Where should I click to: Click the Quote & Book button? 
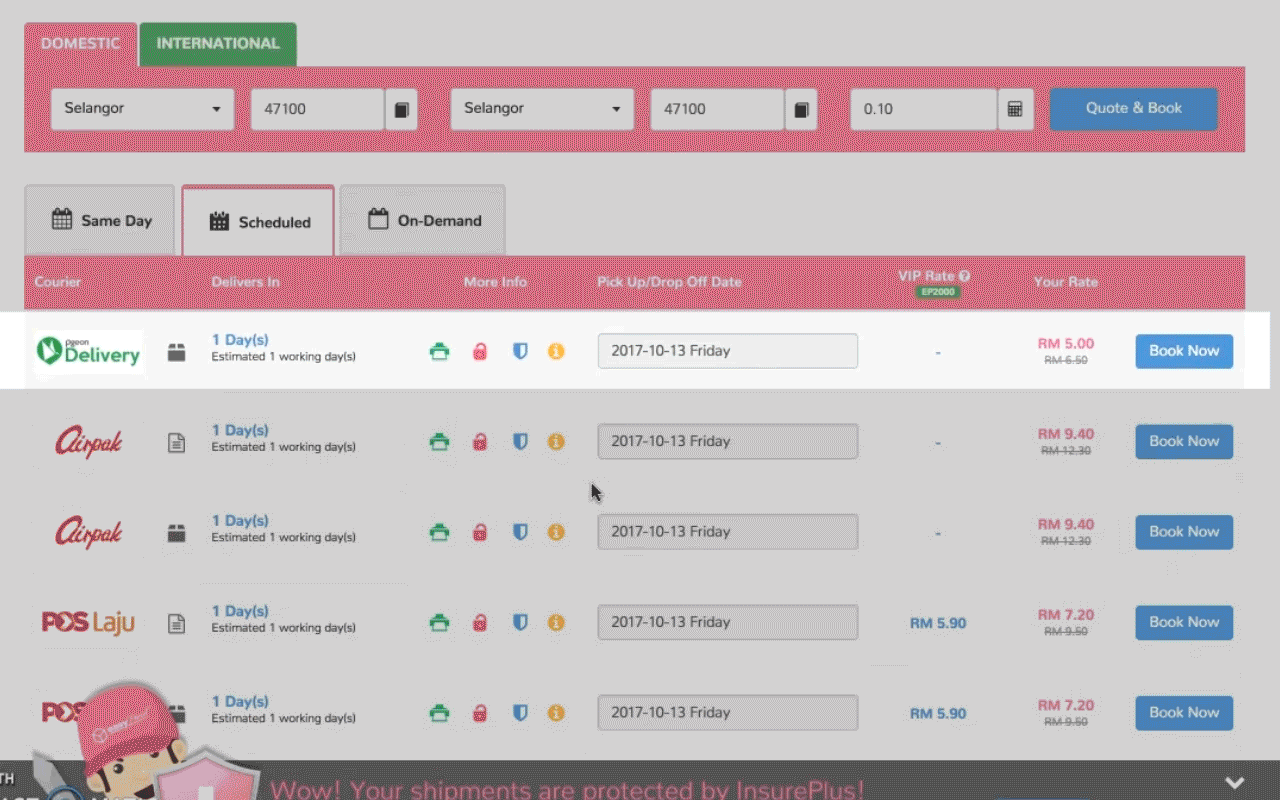pyautogui.click(x=1133, y=109)
